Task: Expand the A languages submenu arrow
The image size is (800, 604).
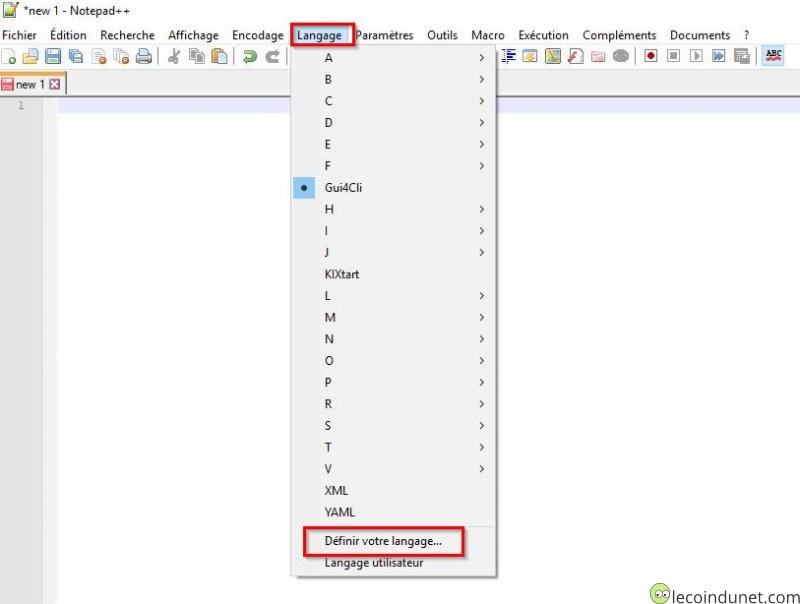Action: 481,58
